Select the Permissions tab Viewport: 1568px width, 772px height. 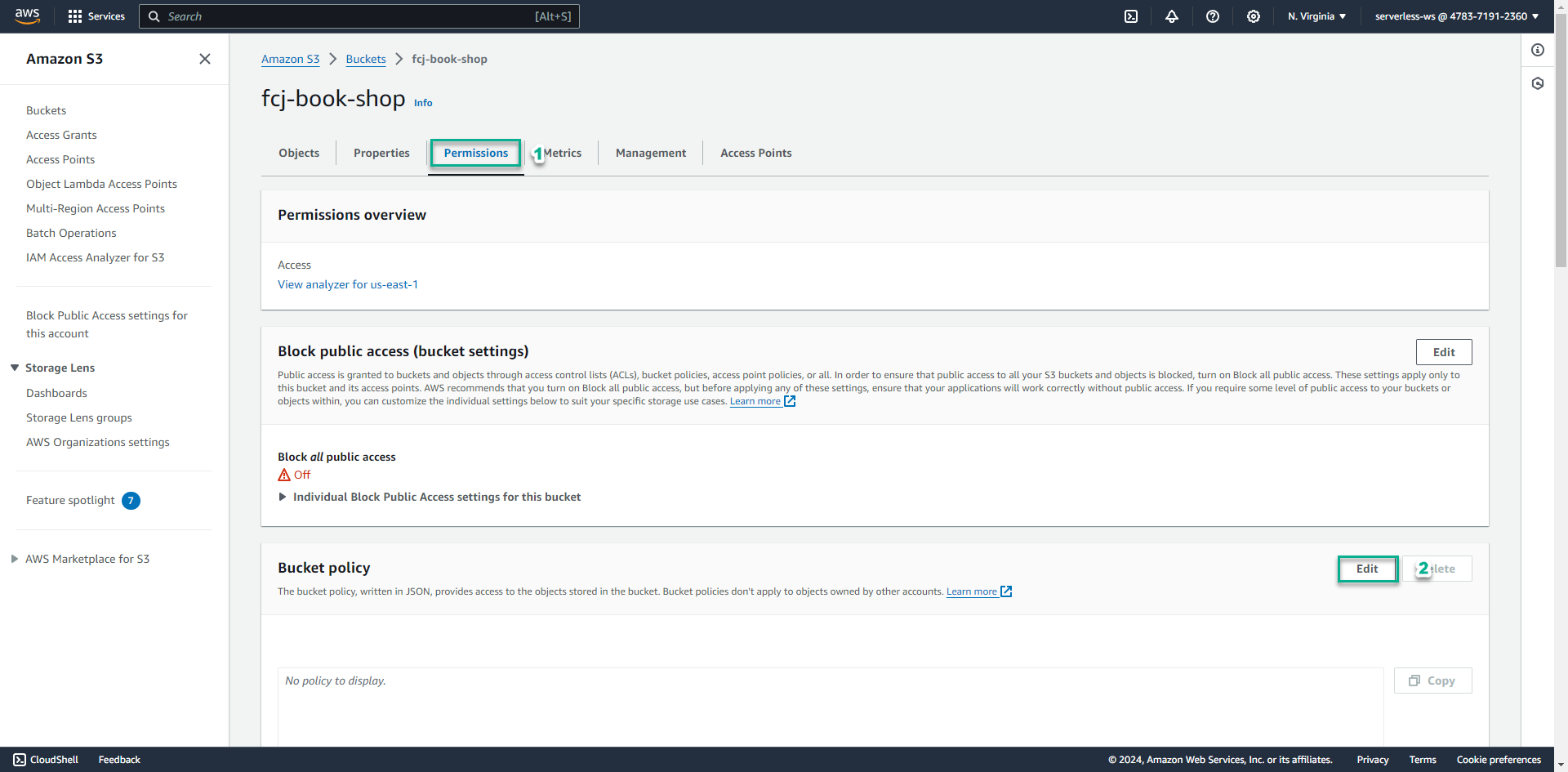tap(476, 153)
